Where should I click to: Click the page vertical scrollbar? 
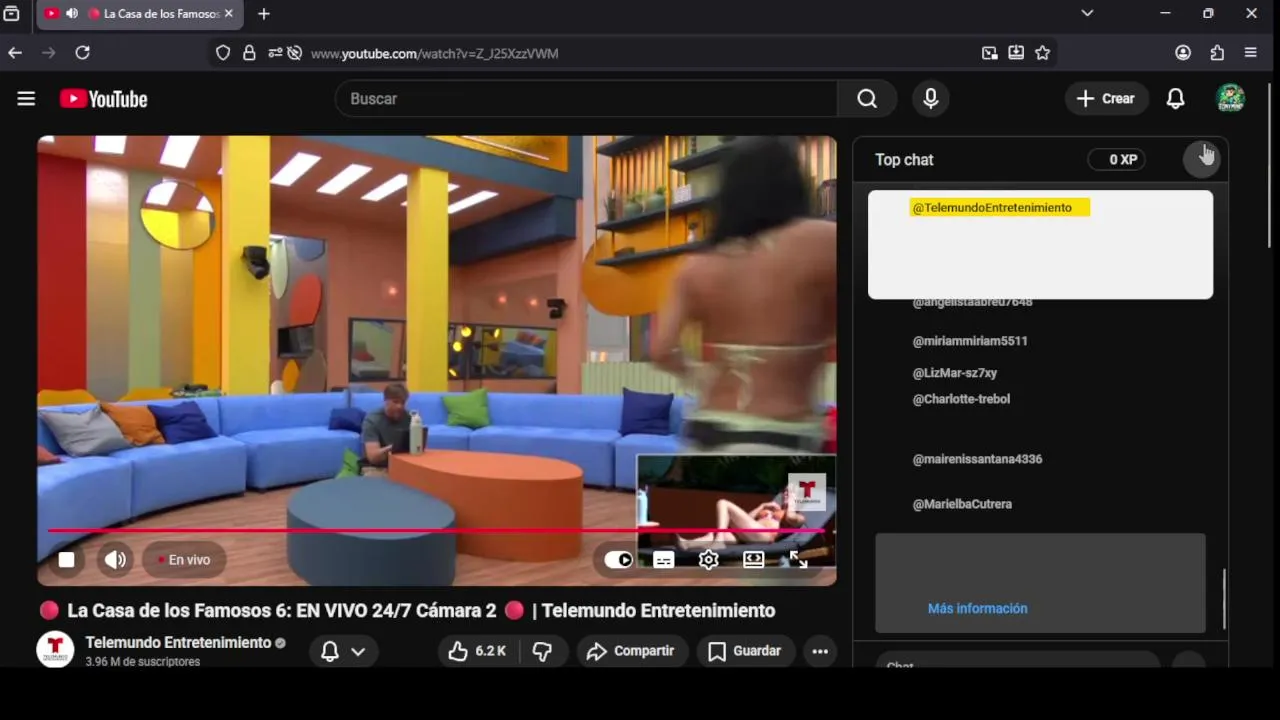1271,165
